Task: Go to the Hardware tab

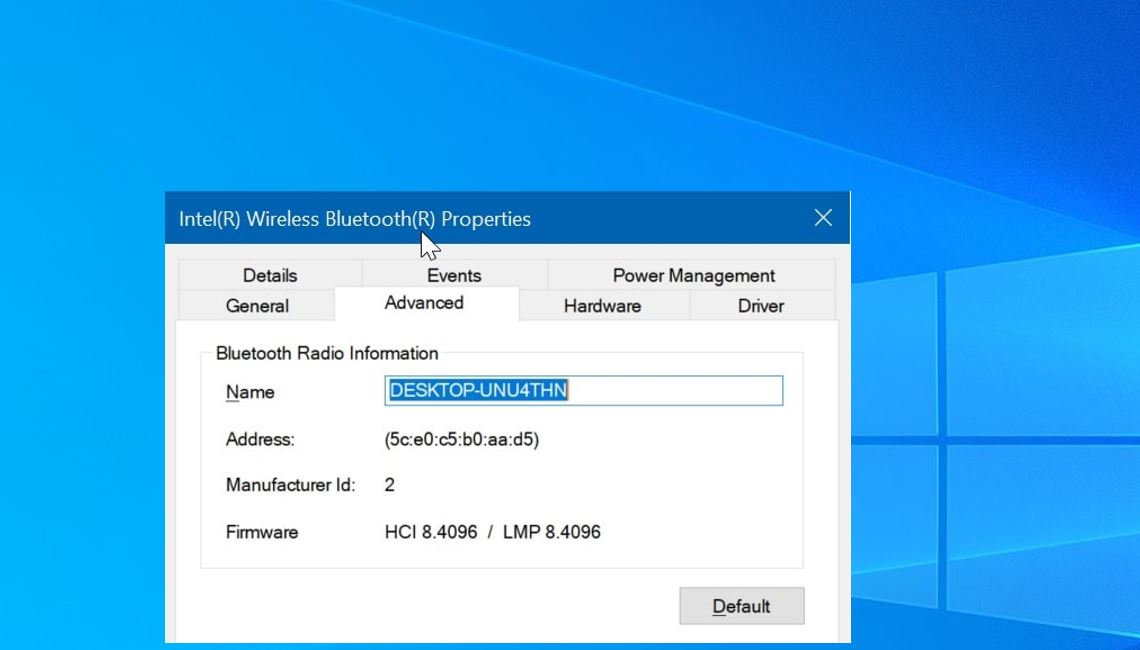Action: 603,305
